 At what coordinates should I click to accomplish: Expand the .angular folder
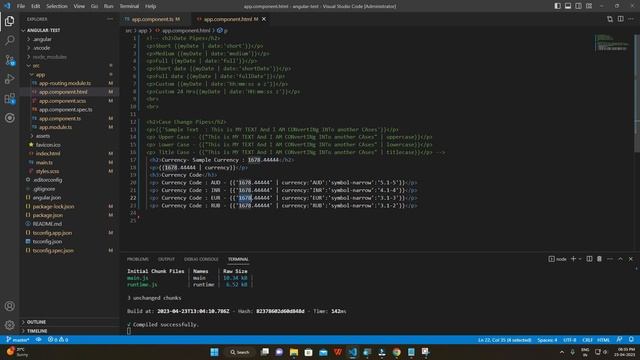coord(42,39)
